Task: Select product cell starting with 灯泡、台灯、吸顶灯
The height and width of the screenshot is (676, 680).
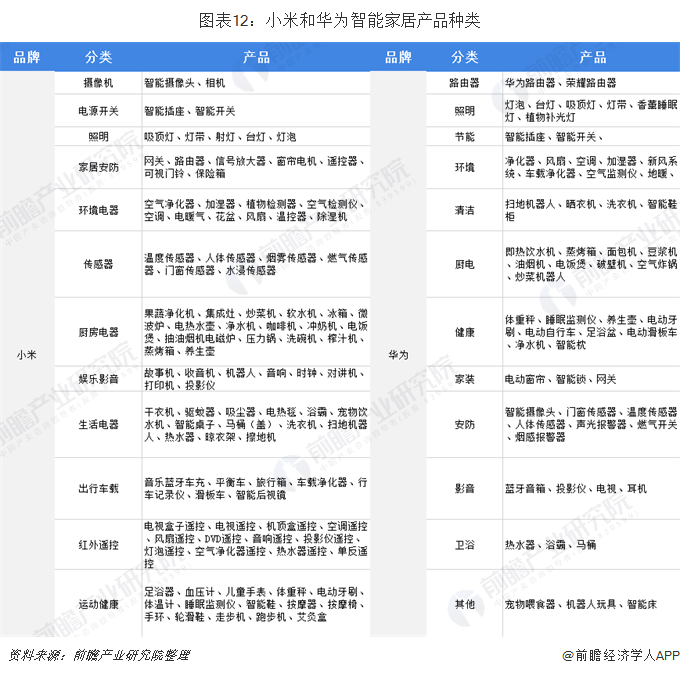Action: click(591, 111)
